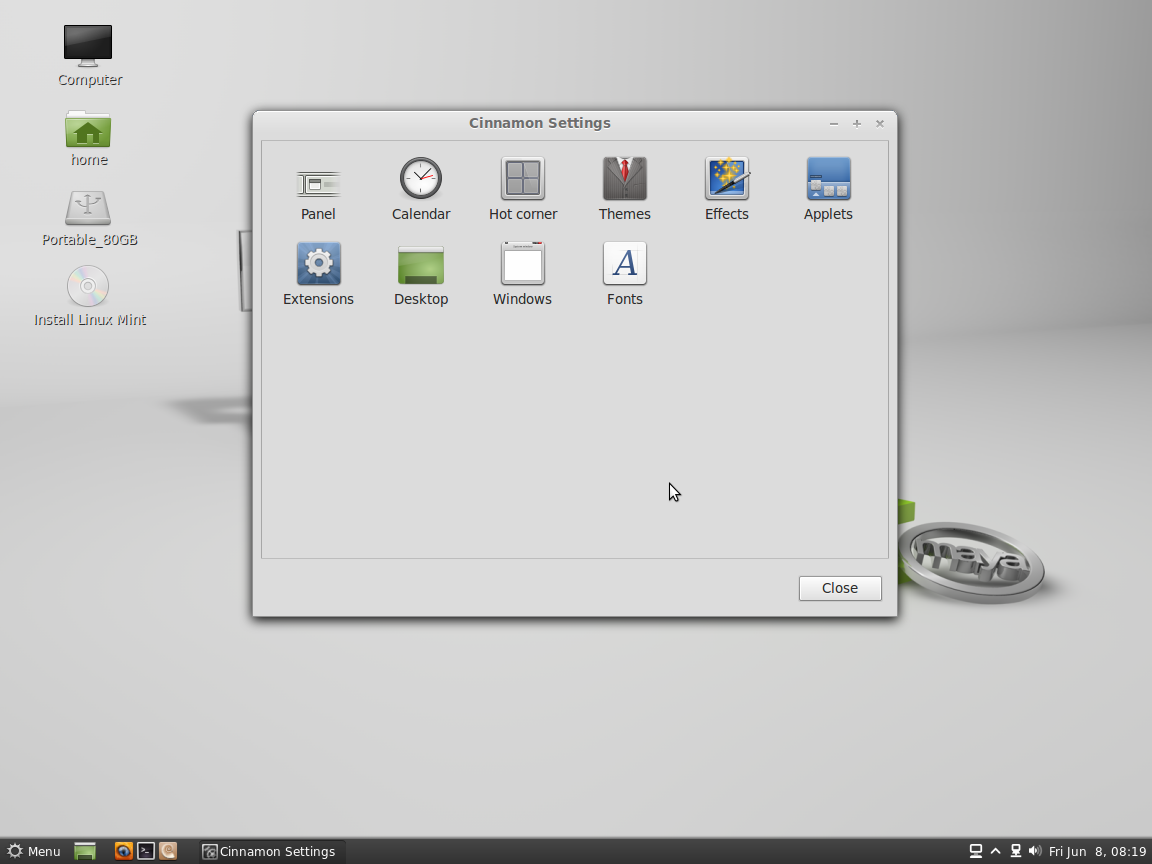Screen dimensions: 1152x864
Task: Launch Firefox from the panel launcher
Action: tap(123, 851)
